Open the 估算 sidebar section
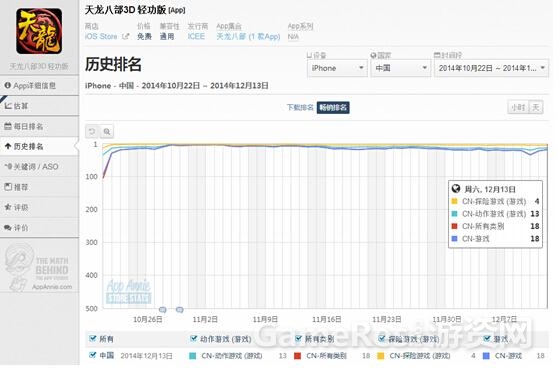Screen dimensions: 558x368 39,106
